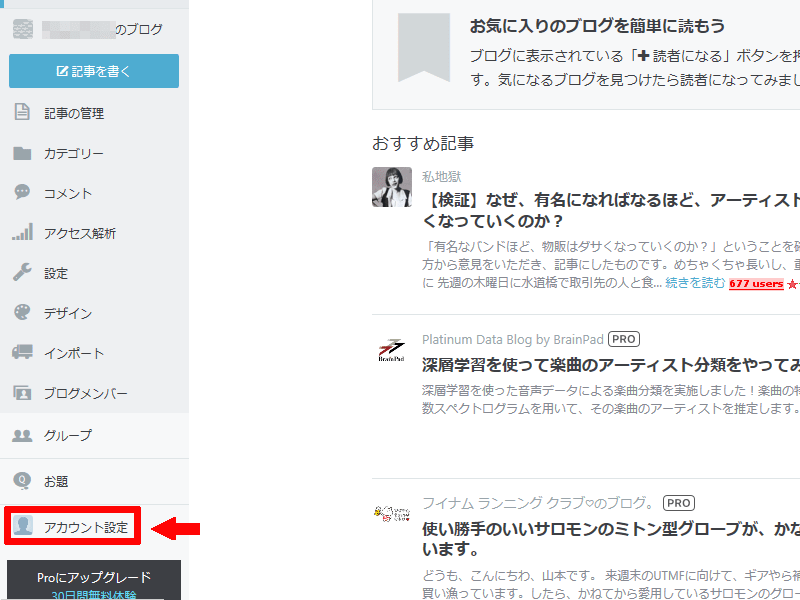
Task: Open the カテゴリー menu item
Action: tap(74, 153)
